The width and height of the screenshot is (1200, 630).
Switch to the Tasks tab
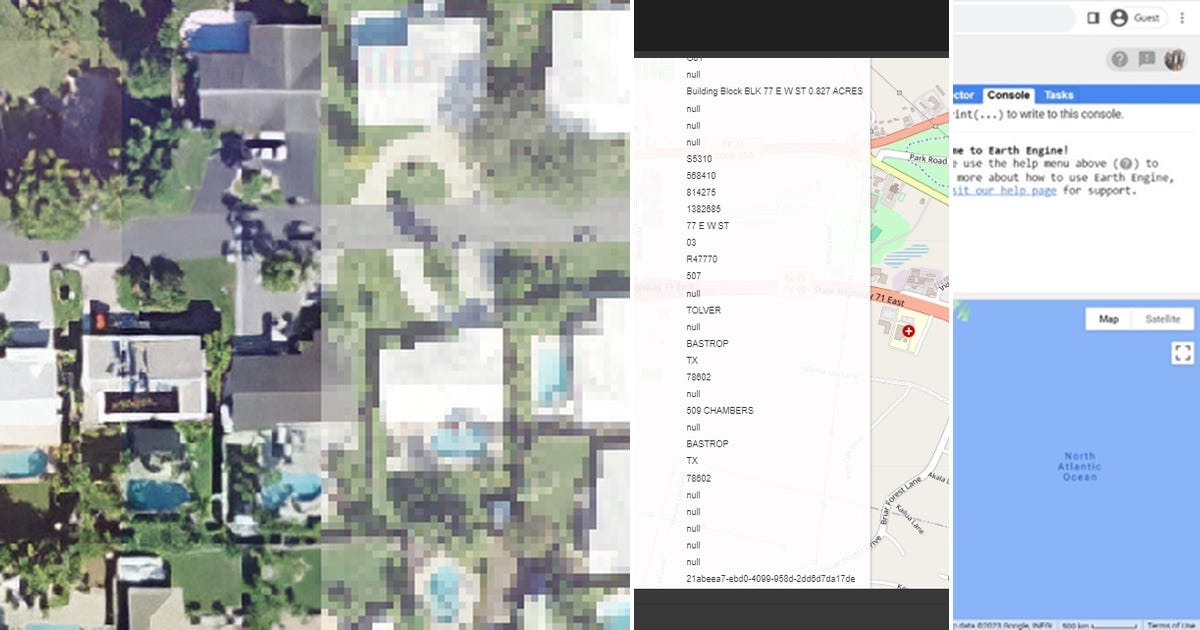(x=1059, y=95)
